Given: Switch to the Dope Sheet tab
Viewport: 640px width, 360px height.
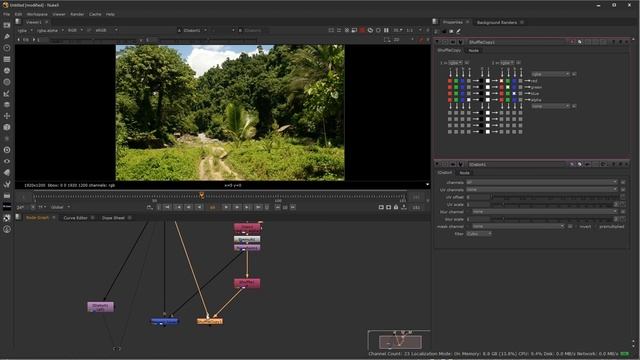Looking at the screenshot, I should coord(113,218).
